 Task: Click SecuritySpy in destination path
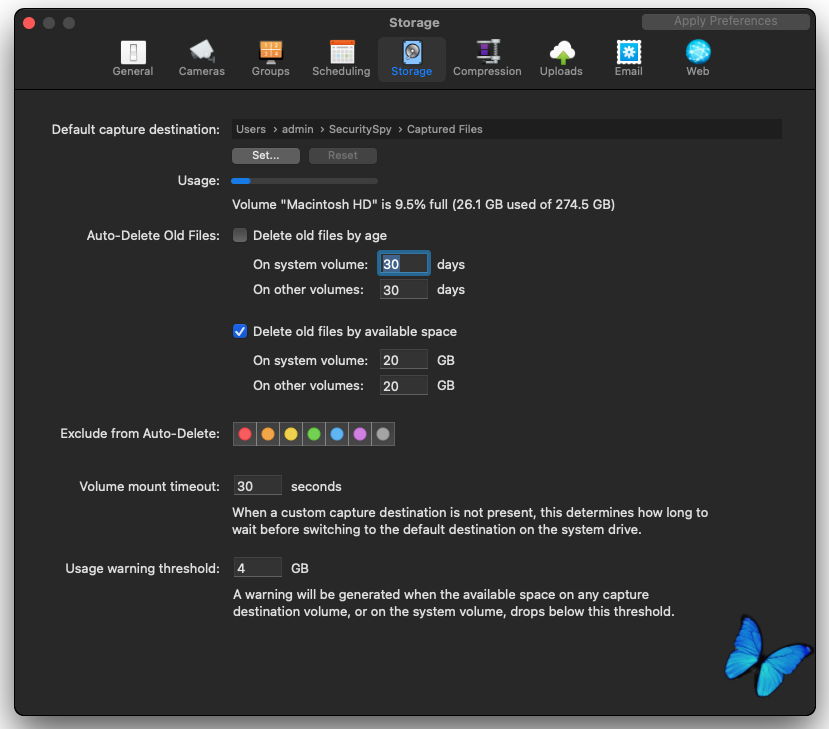click(360, 129)
